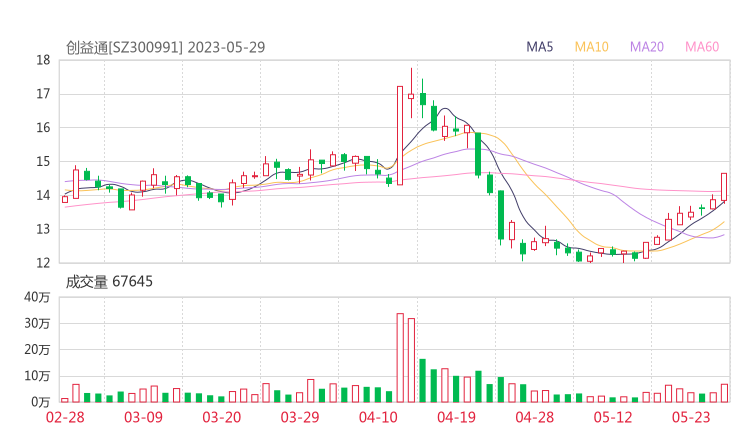Click the 03-20 date axis label
Screen dimensions: 740x440
pos(222,417)
